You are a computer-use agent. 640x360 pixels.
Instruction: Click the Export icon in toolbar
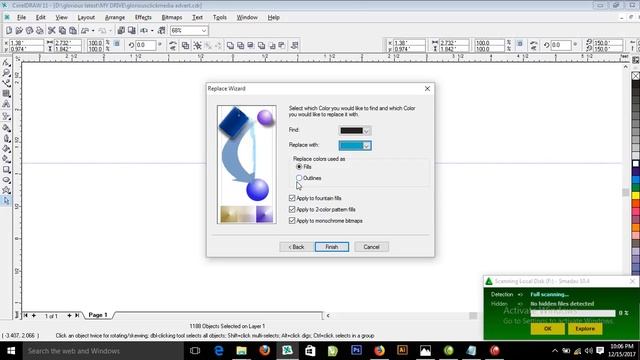tap(131, 31)
